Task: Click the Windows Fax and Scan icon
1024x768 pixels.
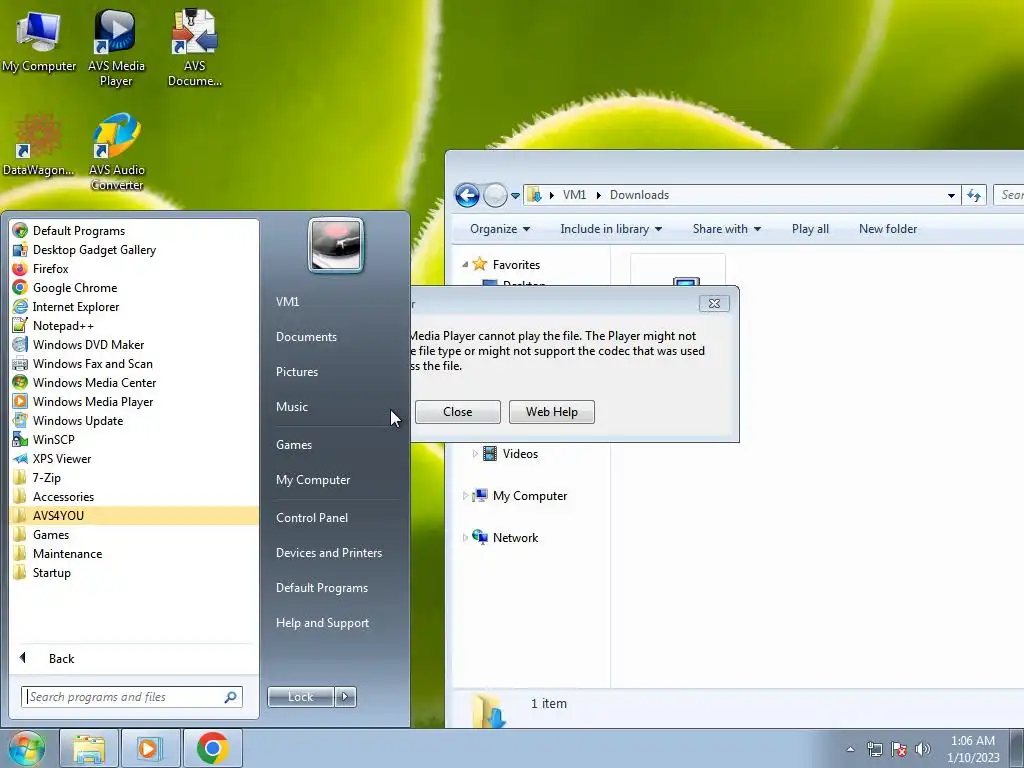Action: pyautogui.click(x=20, y=363)
